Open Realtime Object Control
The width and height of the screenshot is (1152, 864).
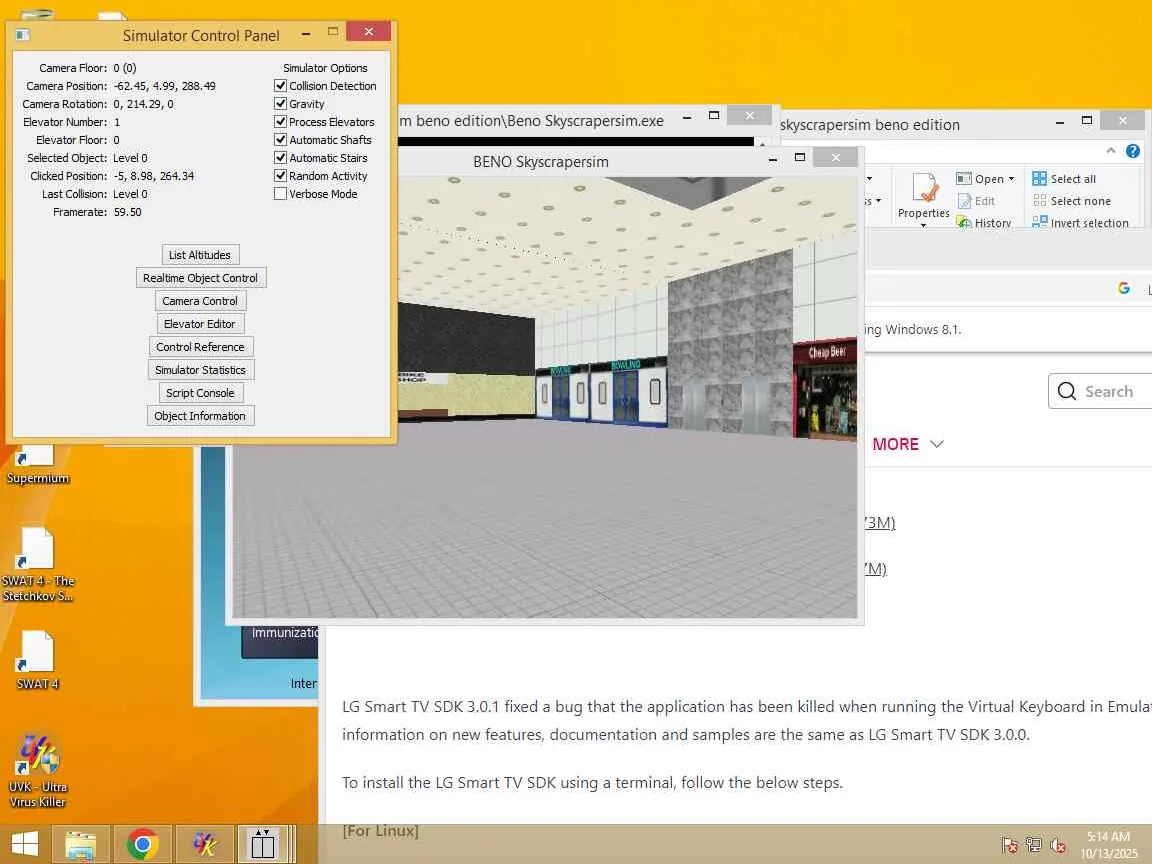coord(201,278)
